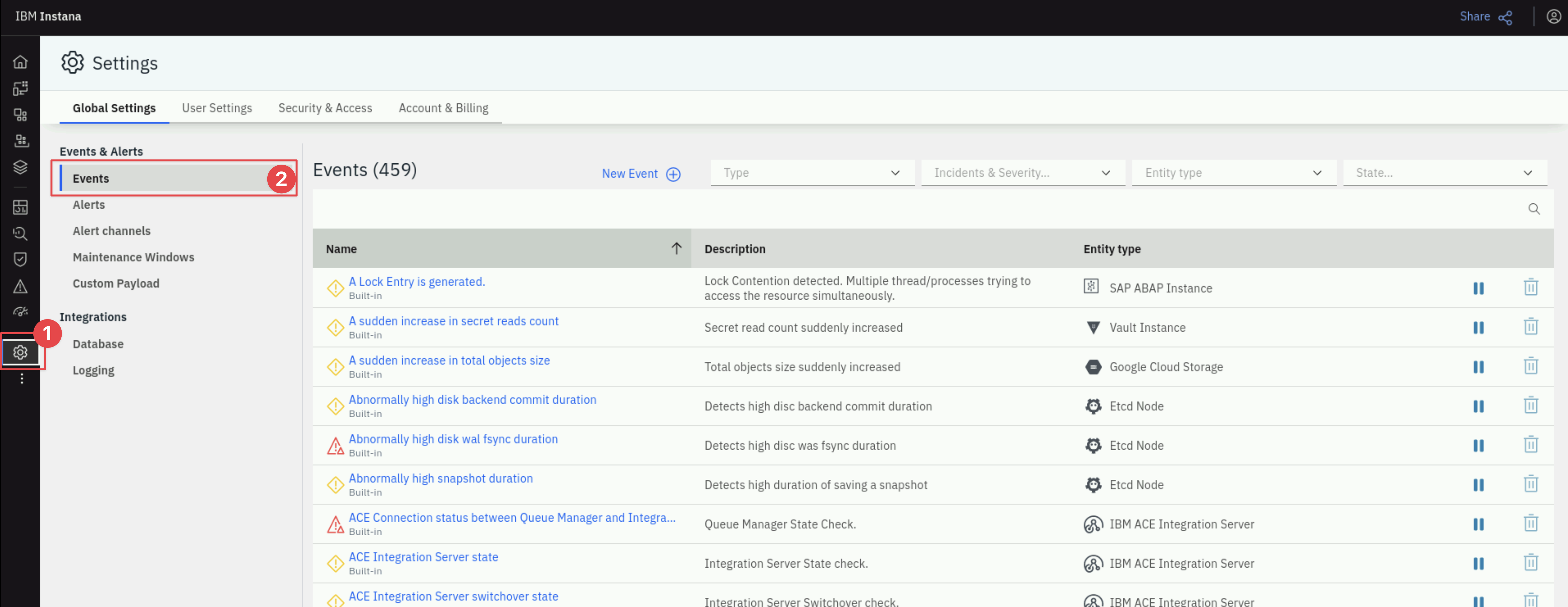The image size is (1568, 607).
Task: Delete the Abnormally high disk backend commit event
Action: tap(1530, 406)
